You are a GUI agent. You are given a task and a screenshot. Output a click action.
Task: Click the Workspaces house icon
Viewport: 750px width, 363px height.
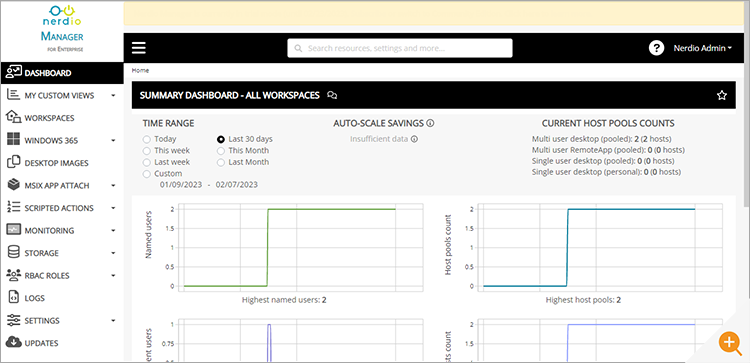[13, 117]
